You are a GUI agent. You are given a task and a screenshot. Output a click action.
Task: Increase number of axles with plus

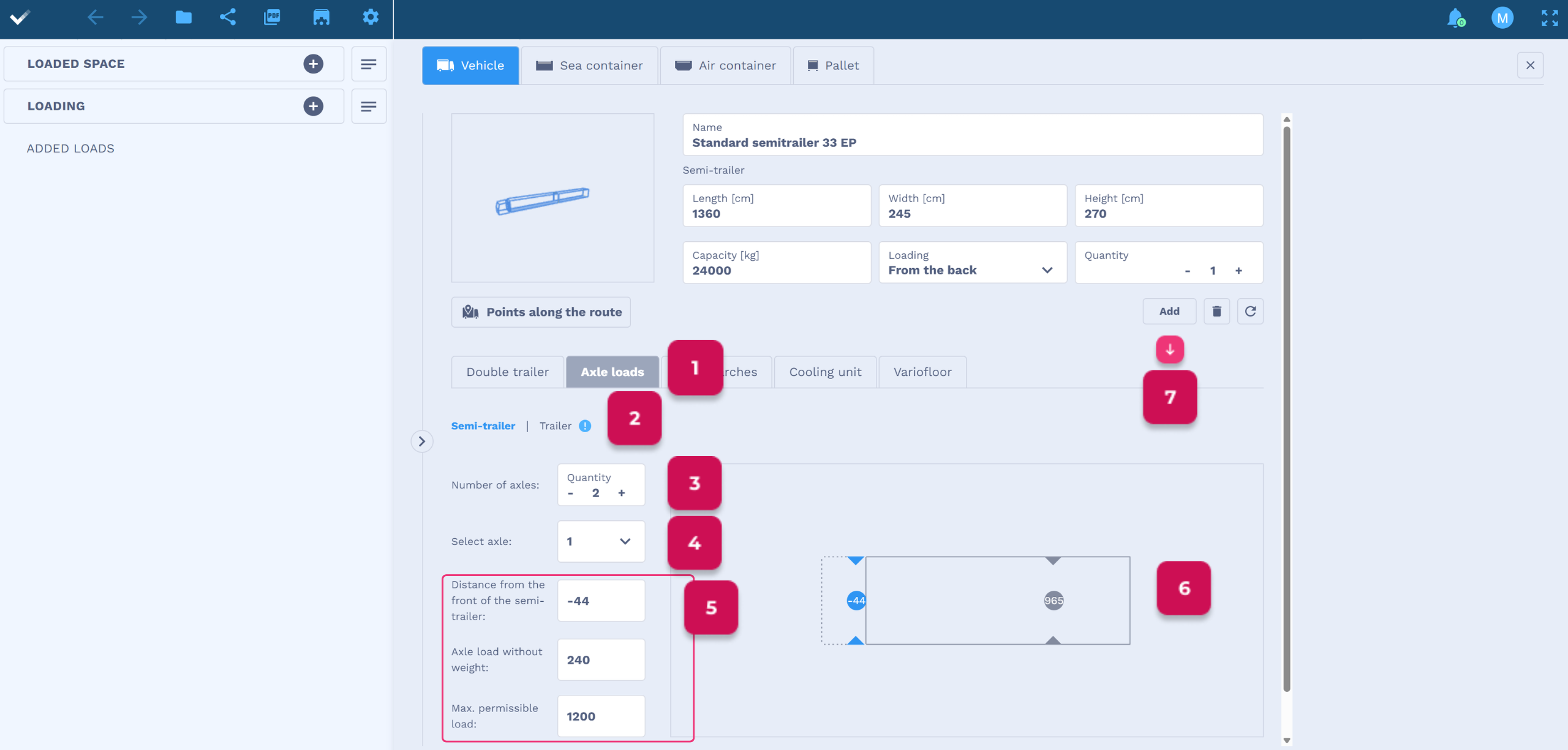pos(621,493)
